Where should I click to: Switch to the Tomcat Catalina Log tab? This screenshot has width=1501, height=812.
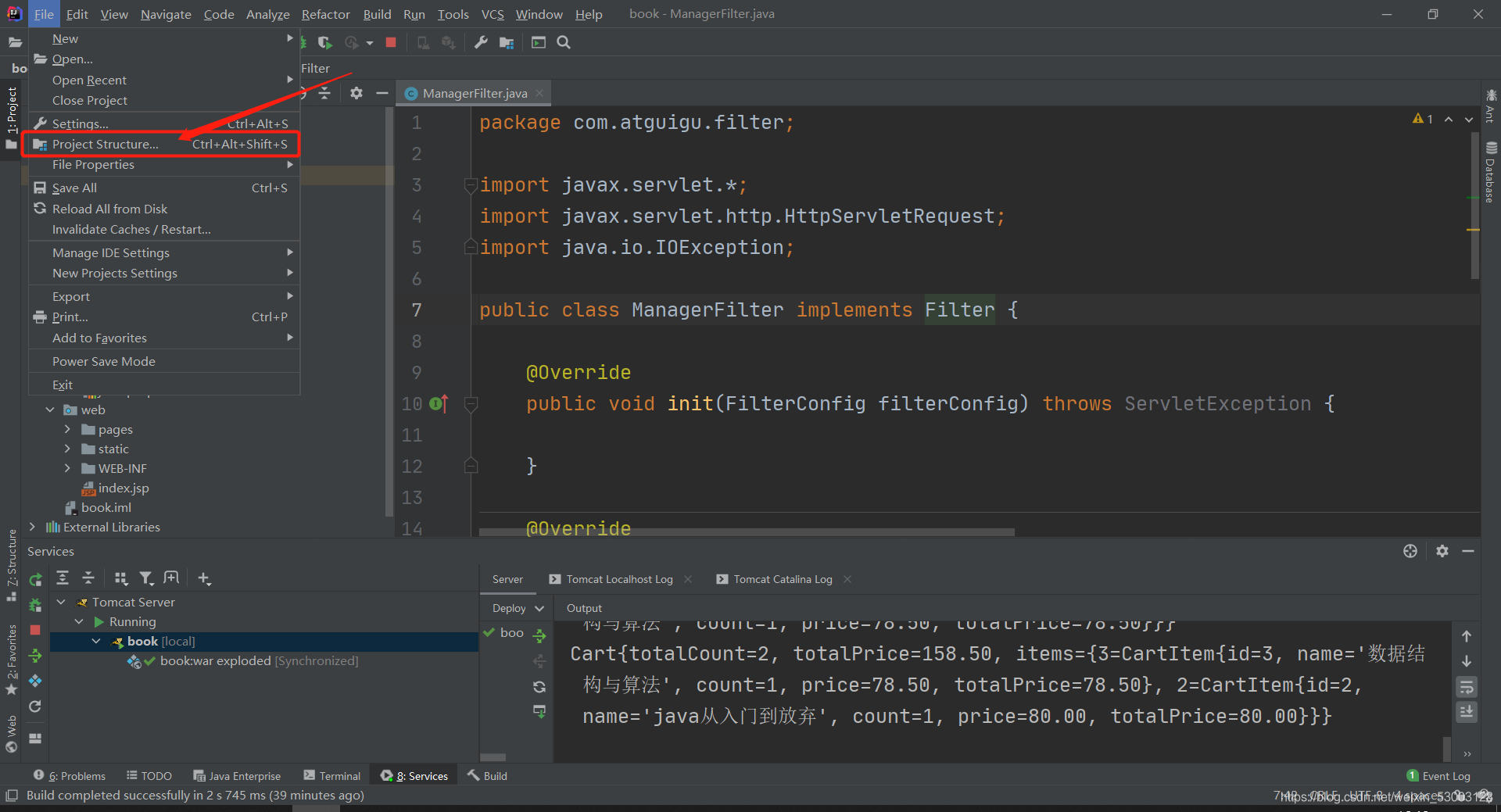[x=783, y=579]
